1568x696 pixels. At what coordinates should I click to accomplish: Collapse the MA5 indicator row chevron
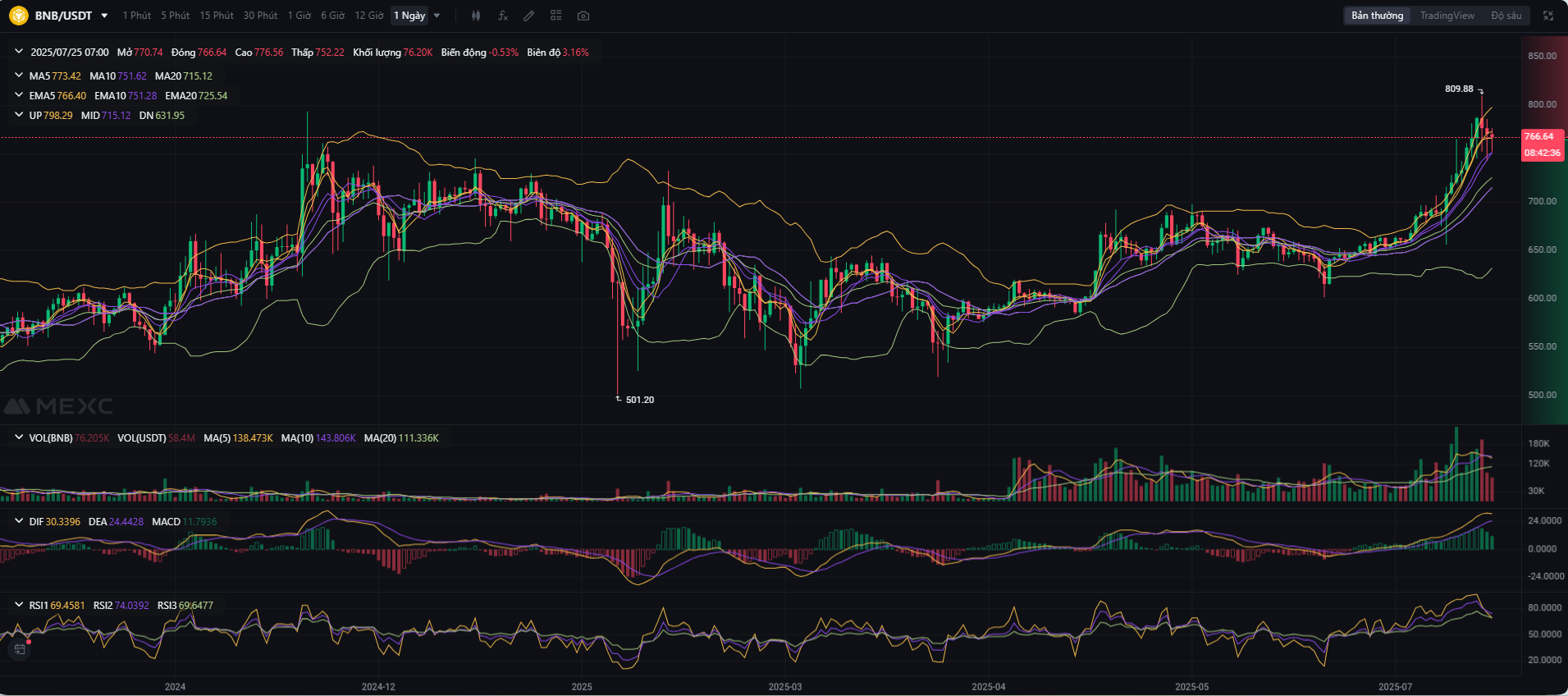click(19, 76)
